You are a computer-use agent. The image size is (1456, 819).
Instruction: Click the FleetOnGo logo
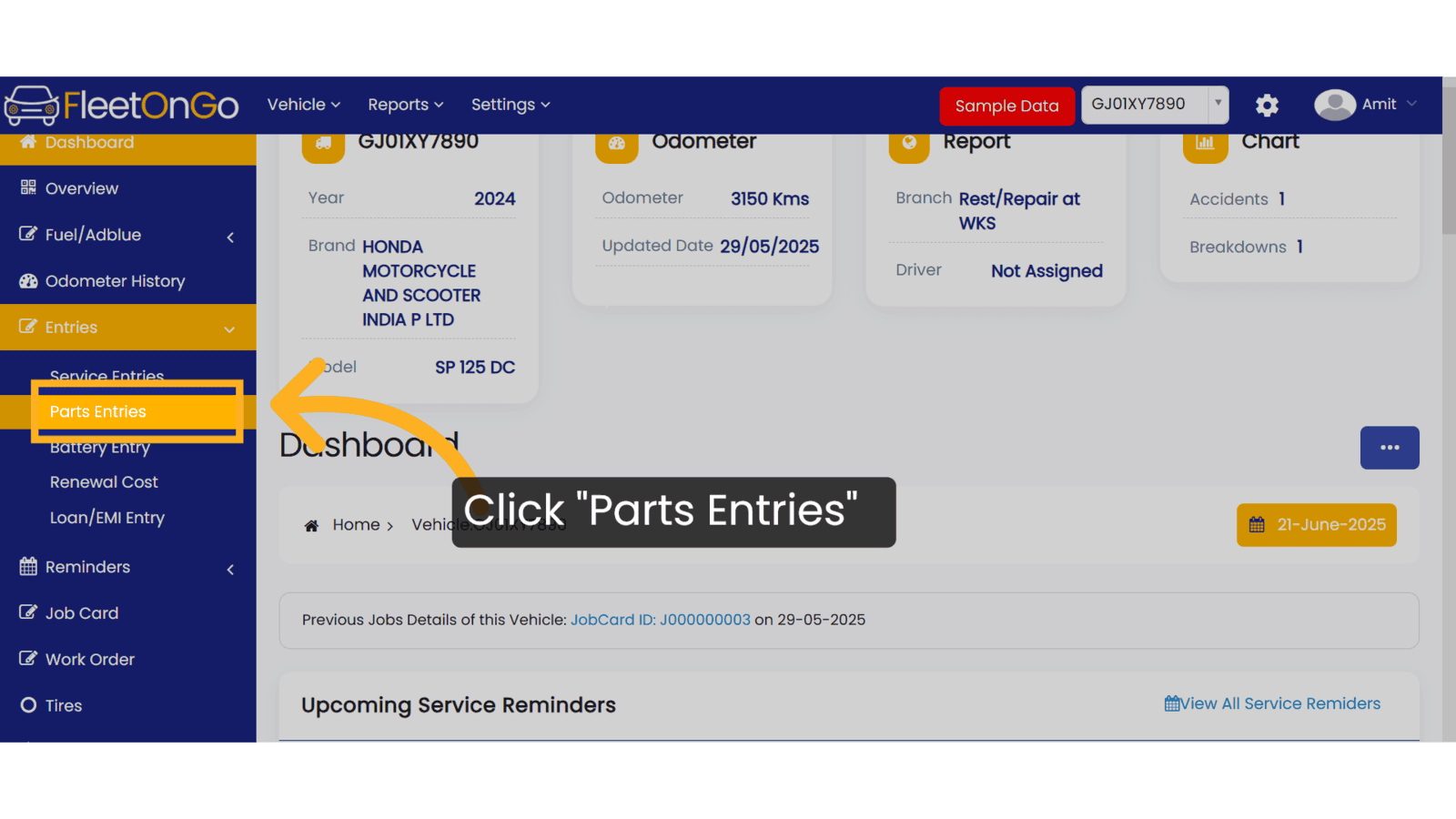coord(122,106)
